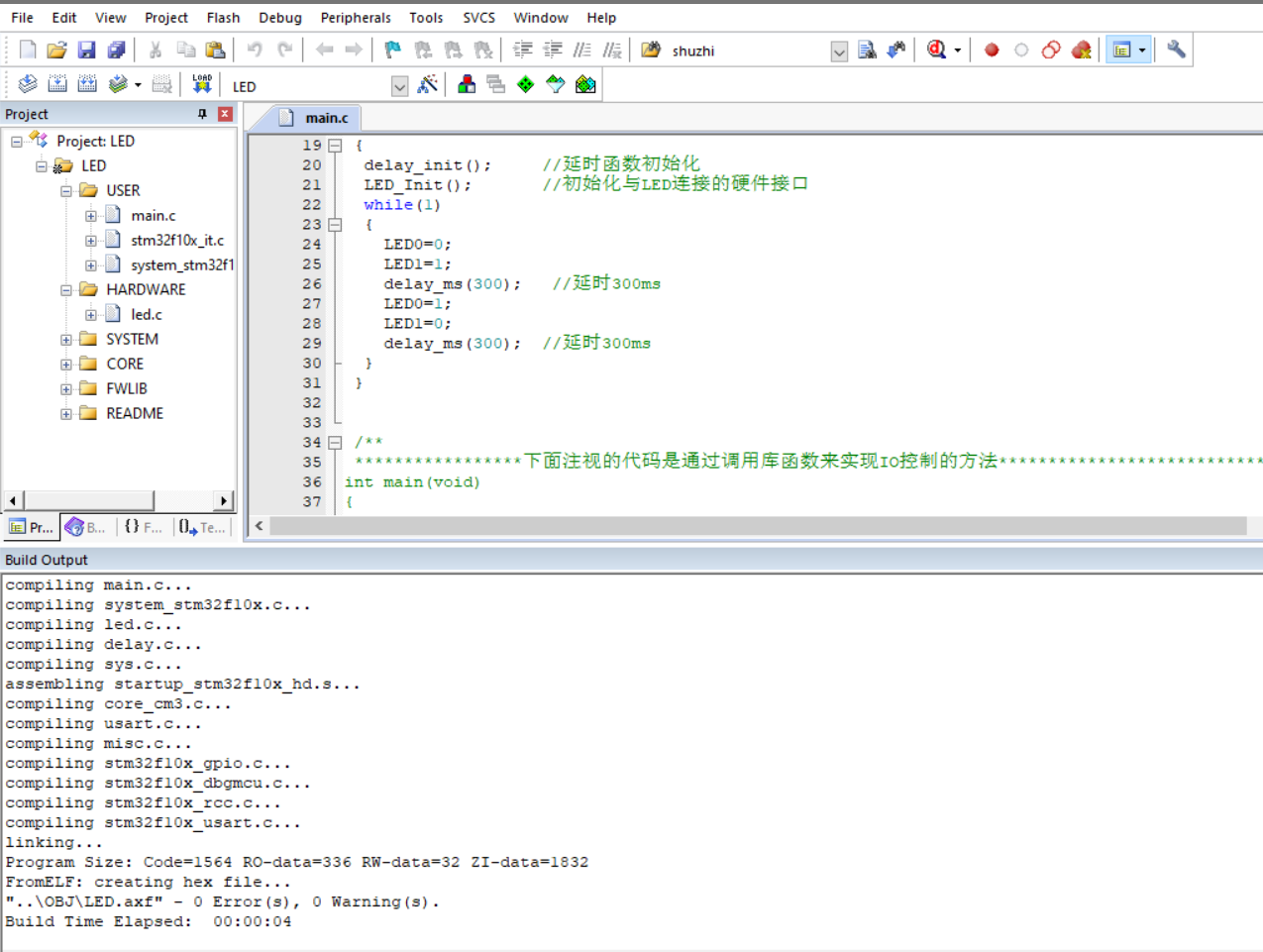Click the Incremental Find binoculars icon
1263x952 pixels.
[x=896, y=50]
